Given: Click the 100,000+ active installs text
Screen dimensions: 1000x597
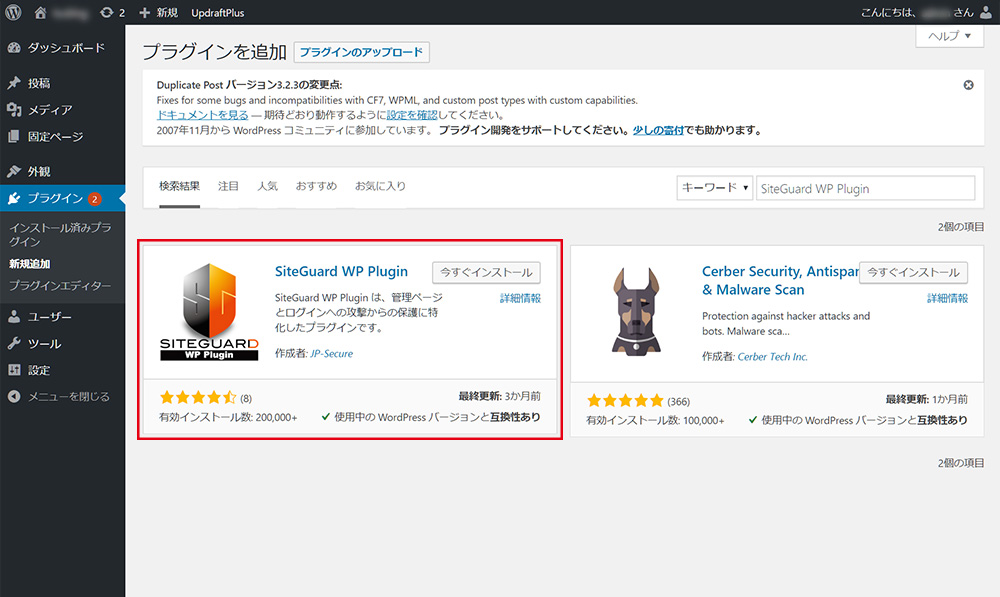Looking at the screenshot, I should pyautogui.click(x=656, y=420).
